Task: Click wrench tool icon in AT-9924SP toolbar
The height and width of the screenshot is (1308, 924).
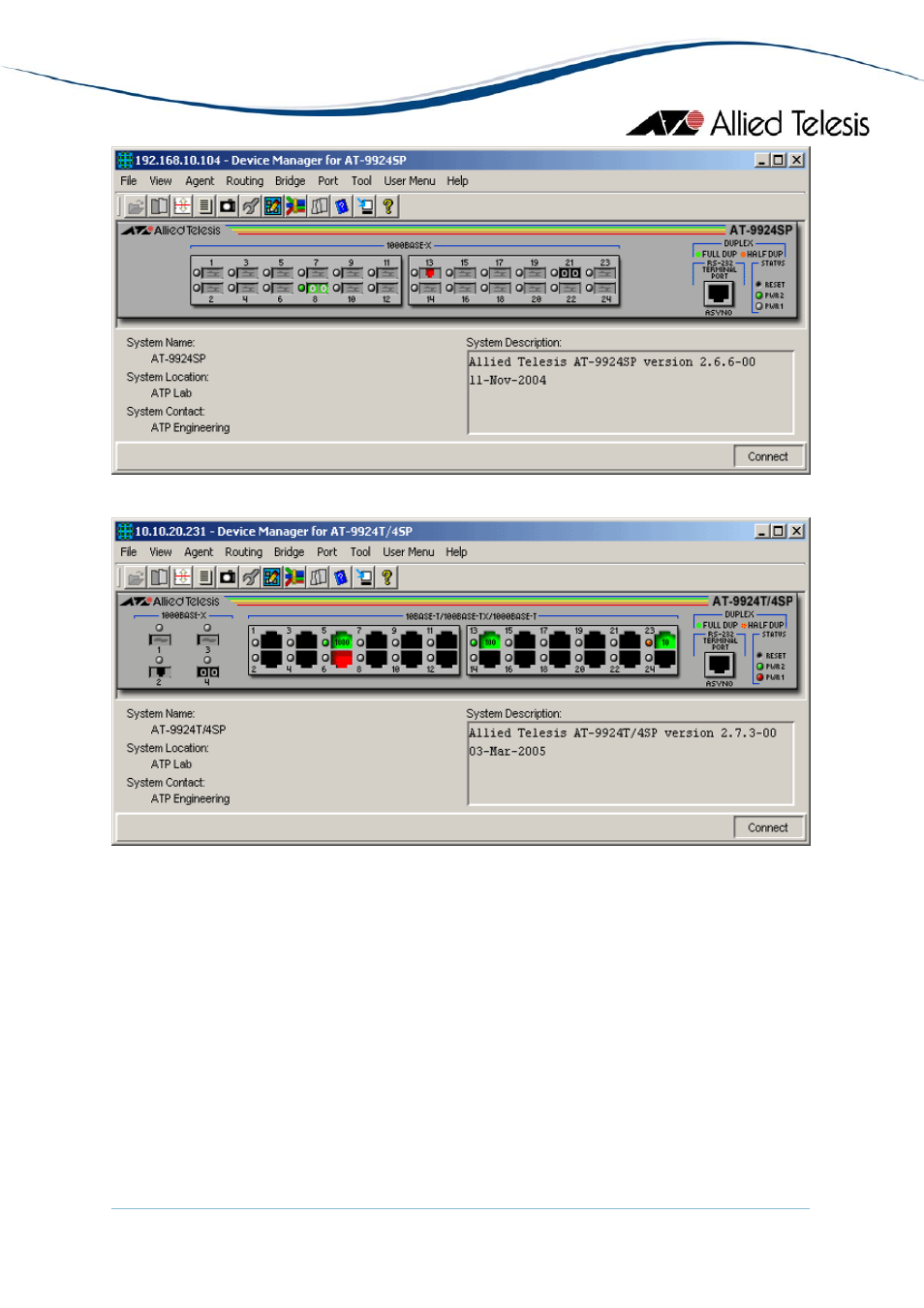Action: 251,206
